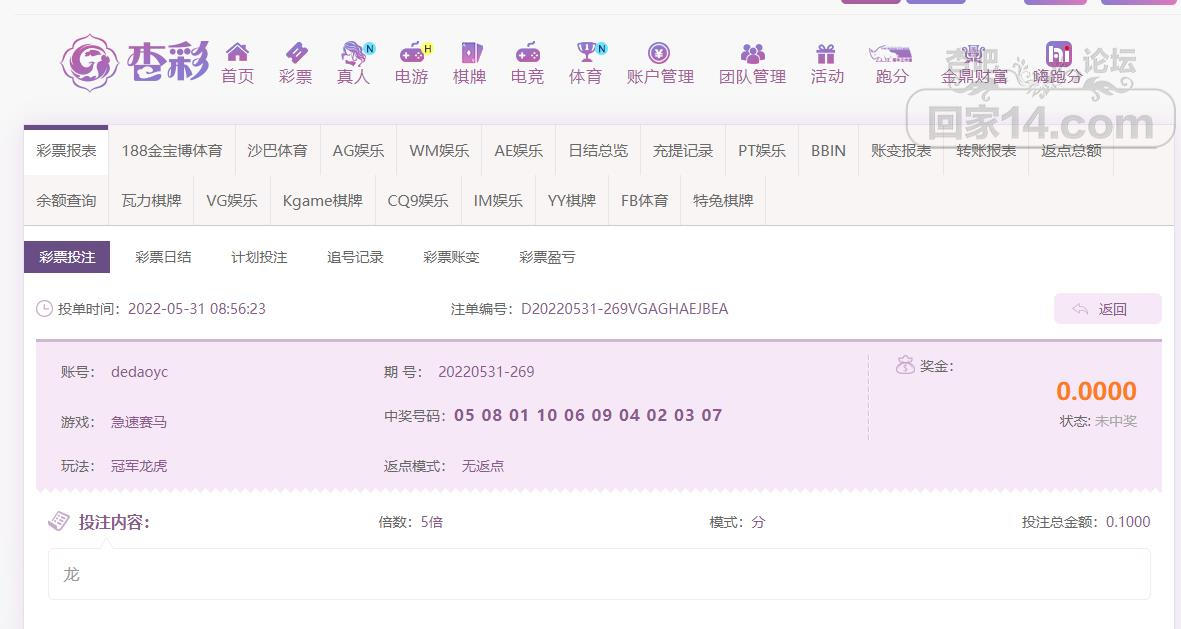
Task: Open the 电竞 esports gamepad icon
Action: (527, 53)
